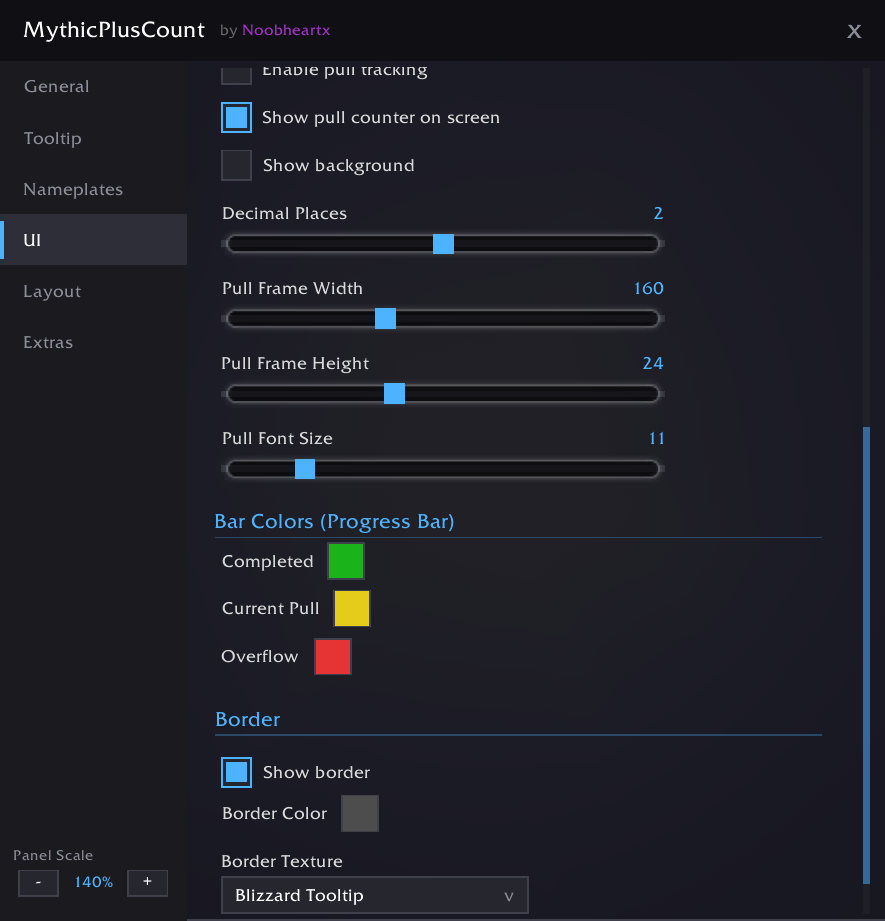Pick the green Completed bar color

click(x=346, y=561)
